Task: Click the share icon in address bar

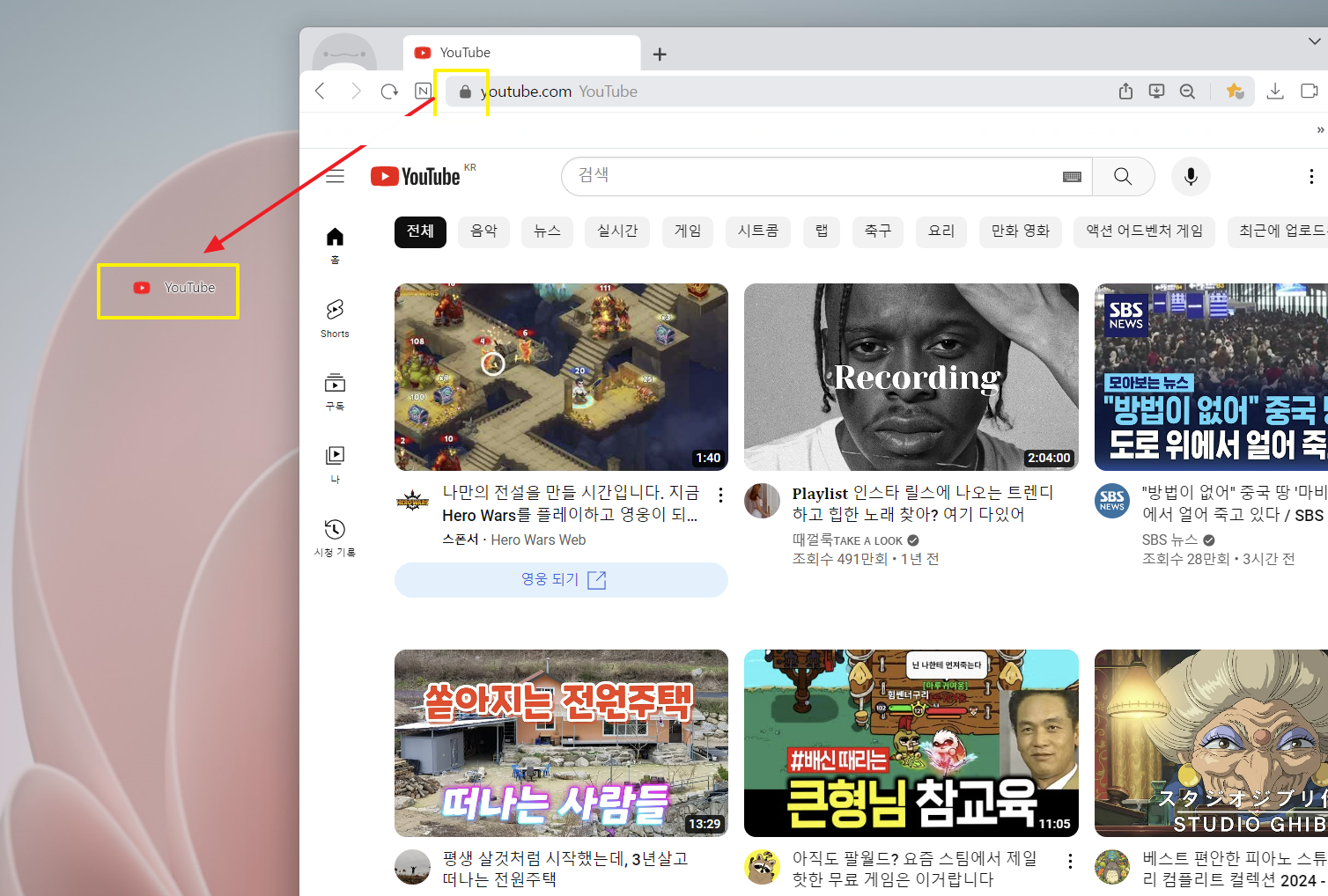Action: coord(1125,91)
